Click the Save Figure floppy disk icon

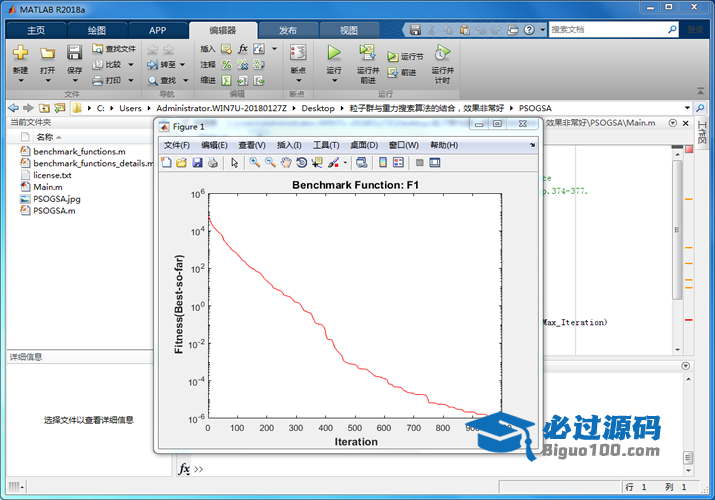pos(197,162)
